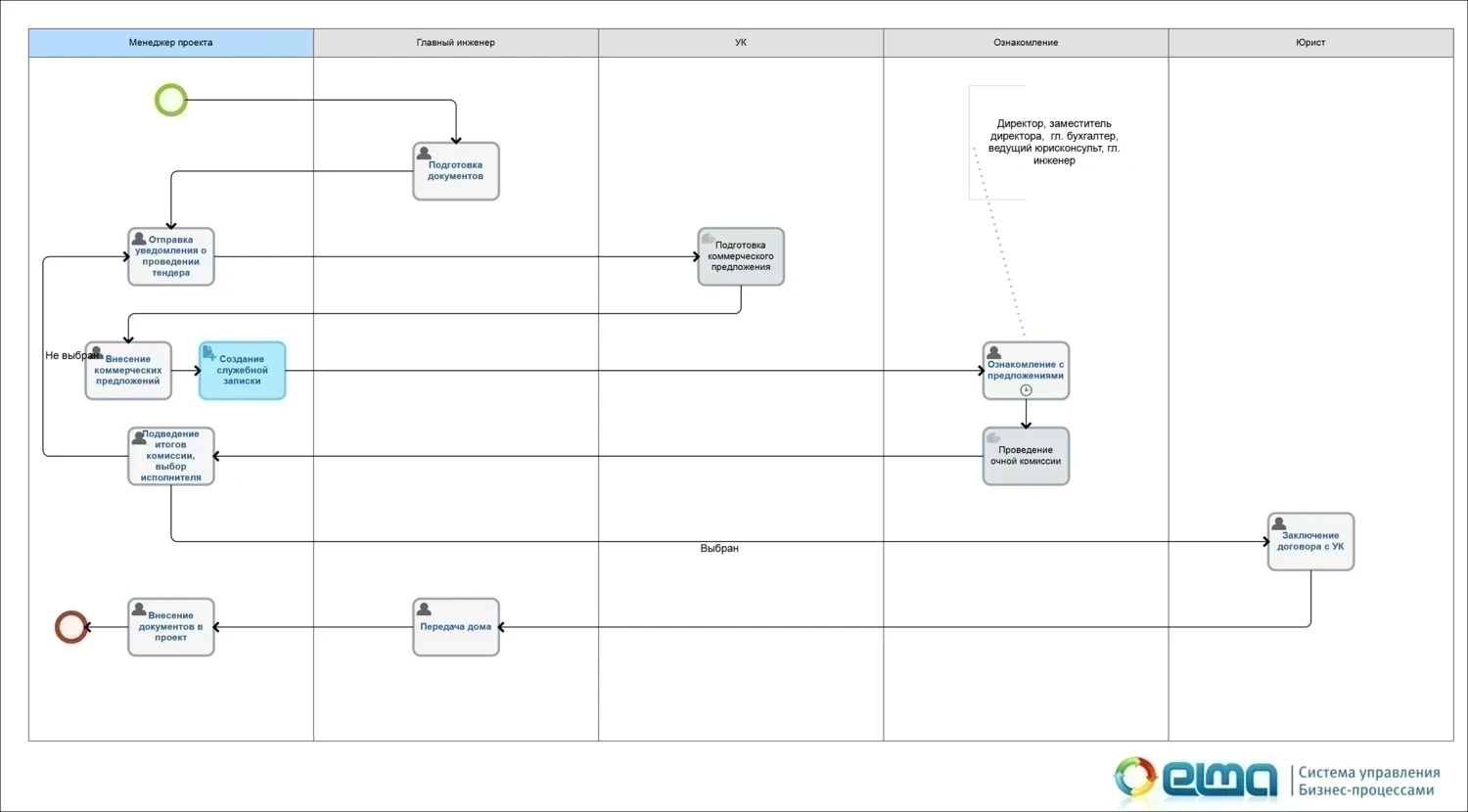Select the Главный инженер lane header
The image size is (1468, 812).
[455, 43]
